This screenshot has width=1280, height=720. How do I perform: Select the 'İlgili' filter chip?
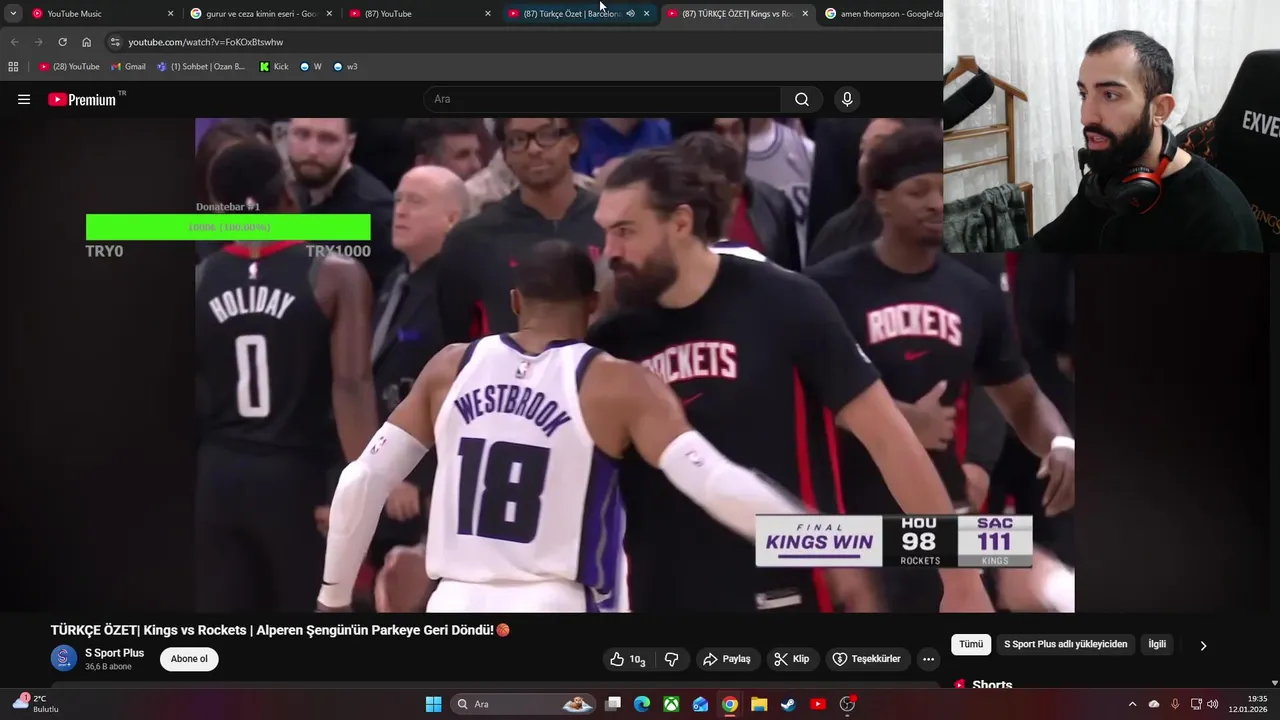coord(1157,645)
